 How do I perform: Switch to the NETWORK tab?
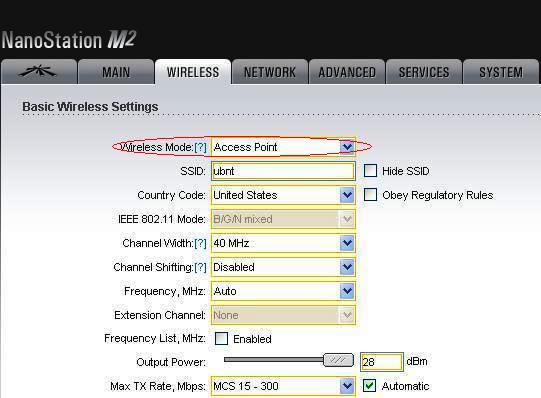(x=270, y=72)
